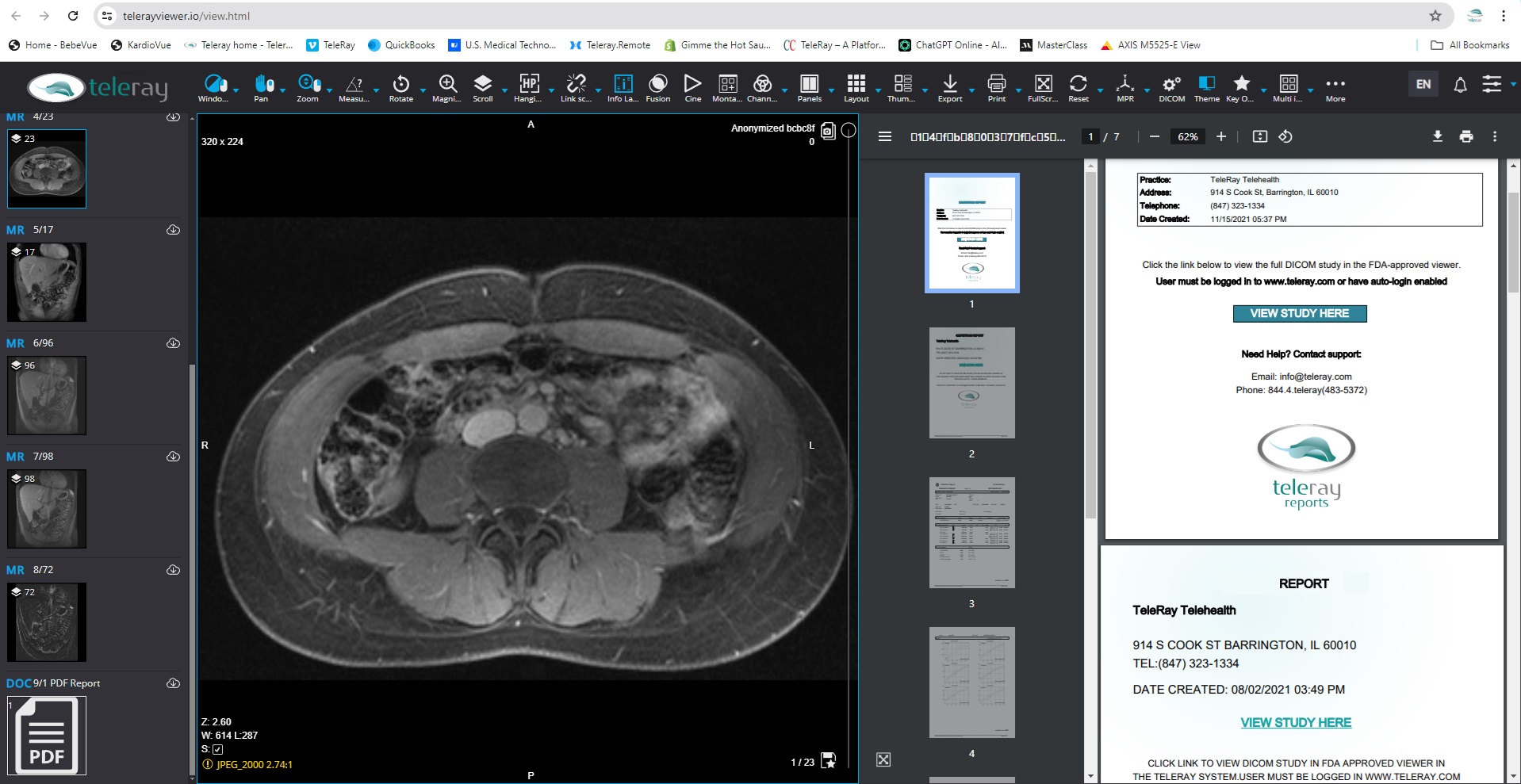Open the MPR tool
The height and width of the screenshot is (784, 1521).
(x=1125, y=87)
